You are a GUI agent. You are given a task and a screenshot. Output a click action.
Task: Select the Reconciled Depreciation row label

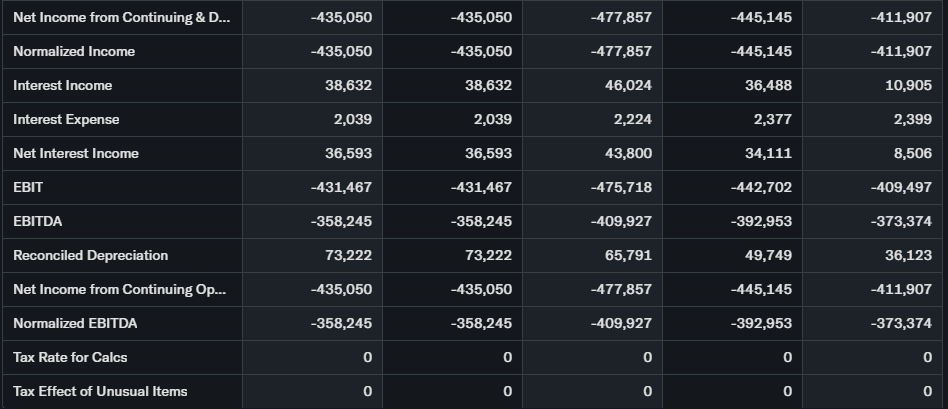point(91,256)
